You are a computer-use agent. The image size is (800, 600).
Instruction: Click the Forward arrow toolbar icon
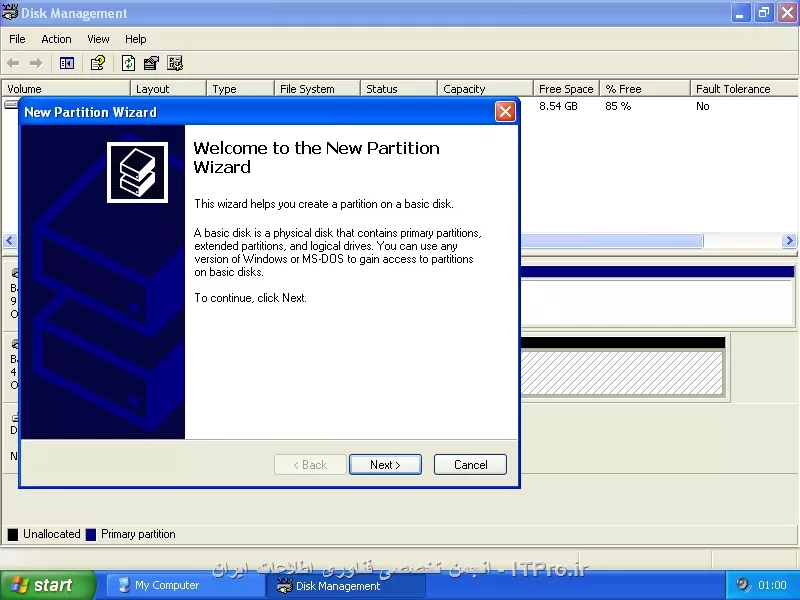pos(36,63)
